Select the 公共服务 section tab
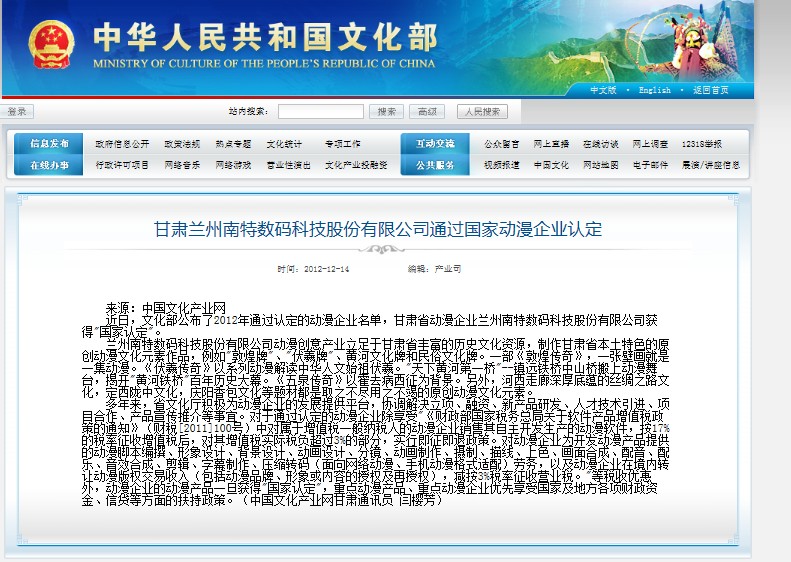The height and width of the screenshot is (562, 791). click(435, 165)
